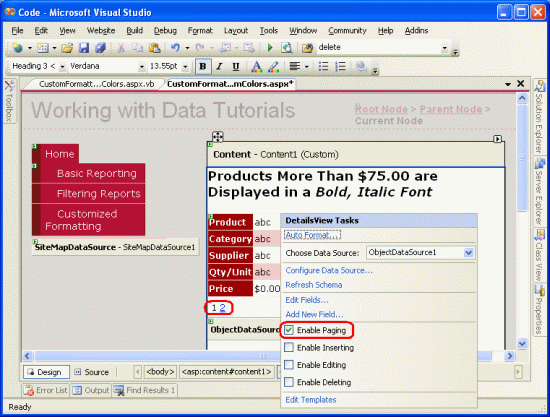Click the Auto Format link
Viewport: 550px width, 417px height.
pos(312,235)
